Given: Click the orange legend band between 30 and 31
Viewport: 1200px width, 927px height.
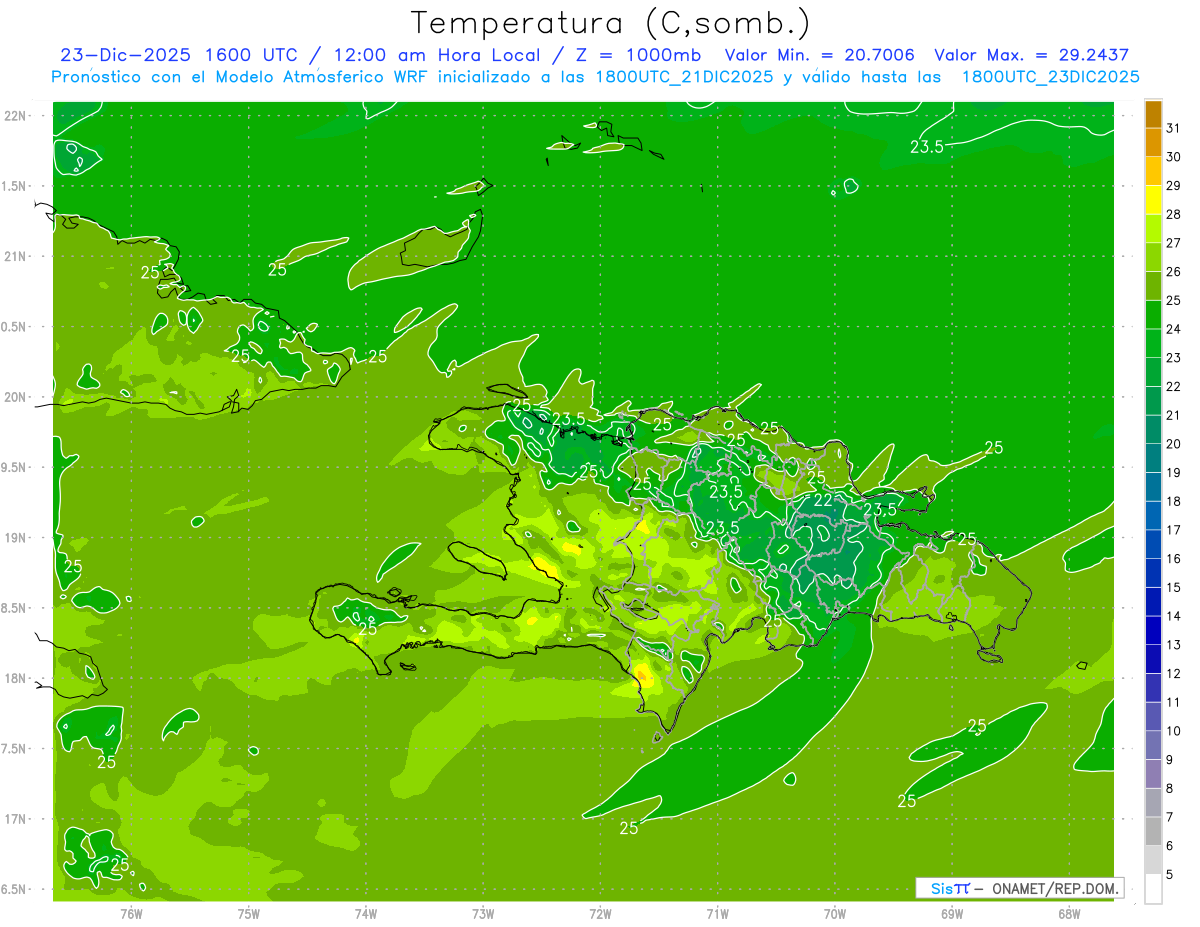Looking at the screenshot, I should (x=1153, y=143).
